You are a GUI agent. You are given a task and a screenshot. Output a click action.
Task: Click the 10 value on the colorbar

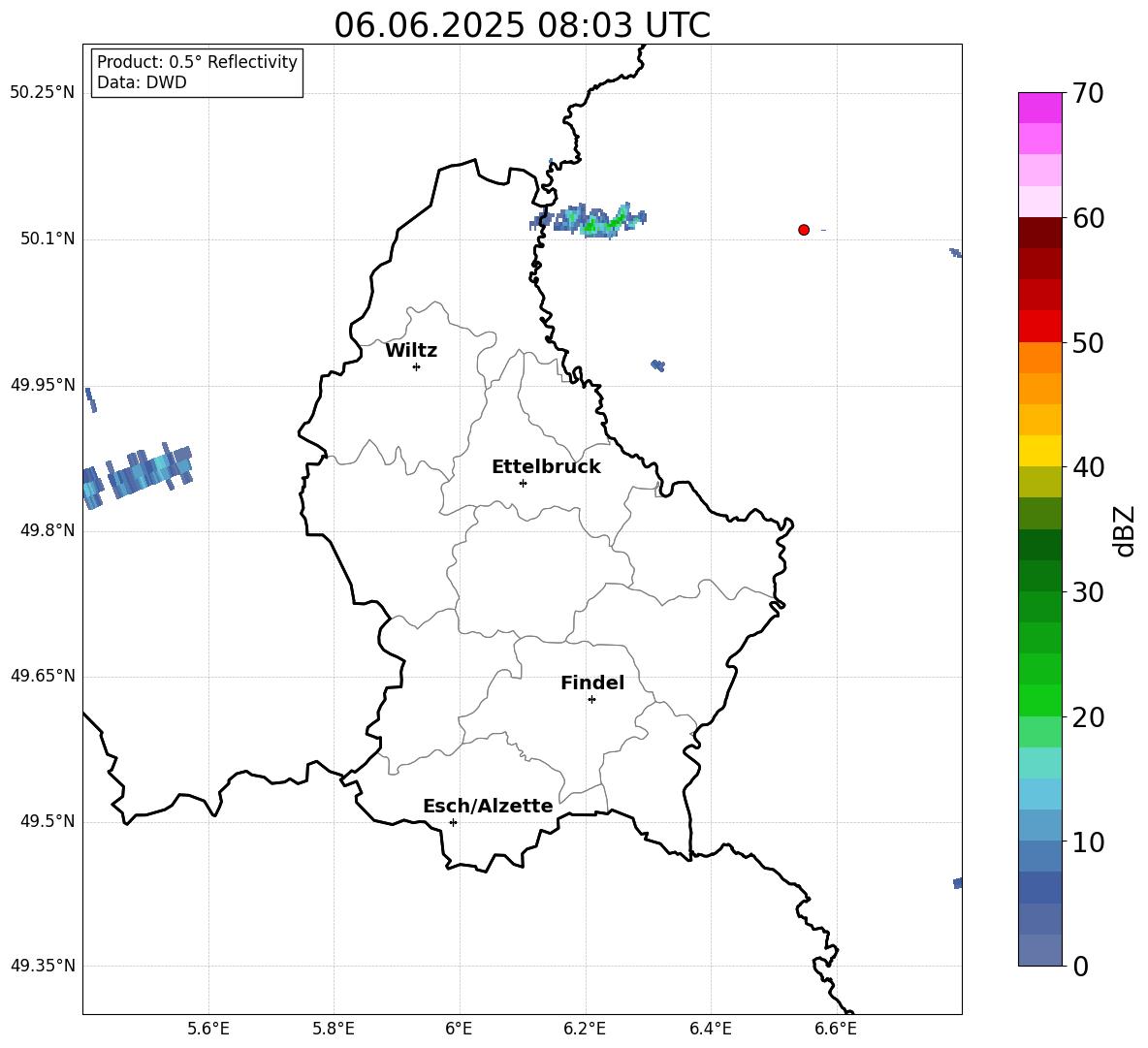[x=1088, y=842]
